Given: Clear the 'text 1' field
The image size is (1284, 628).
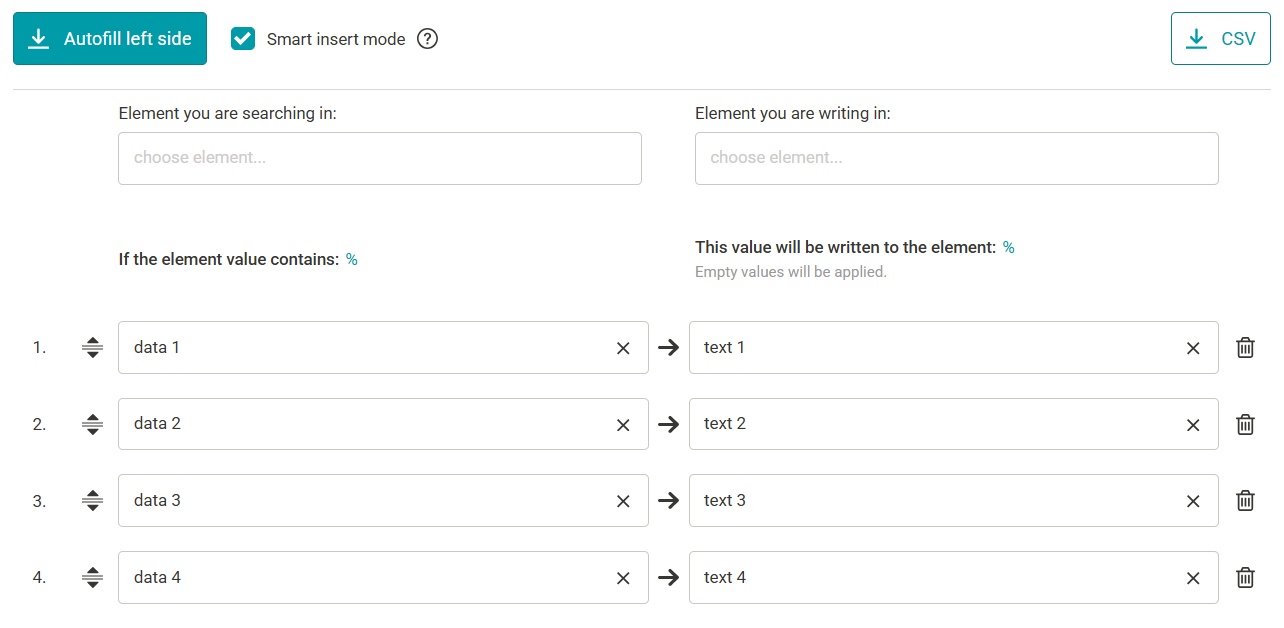Looking at the screenshot, I should point(1193,348).
